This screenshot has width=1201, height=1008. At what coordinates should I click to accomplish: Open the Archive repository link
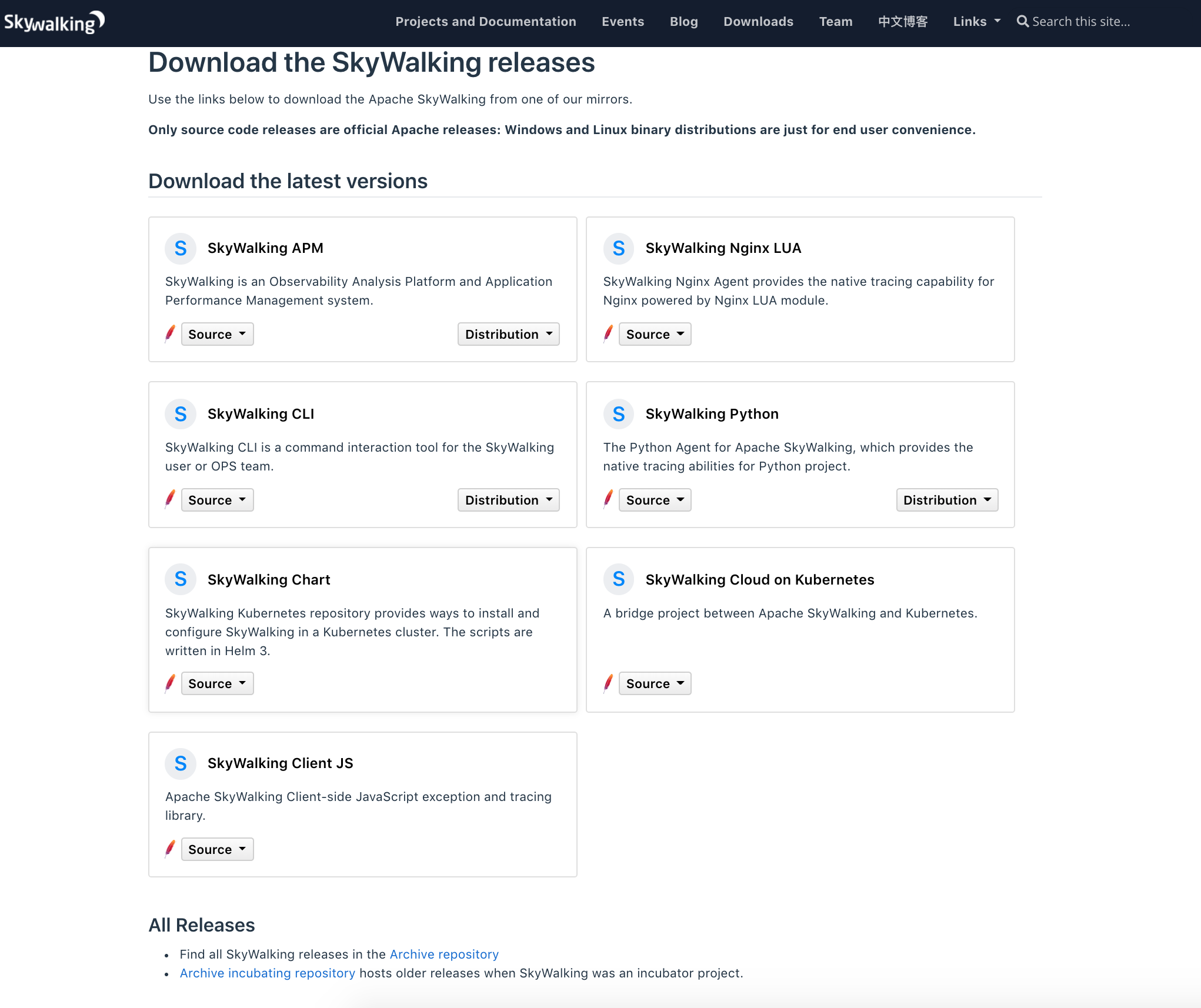[444, 954]
